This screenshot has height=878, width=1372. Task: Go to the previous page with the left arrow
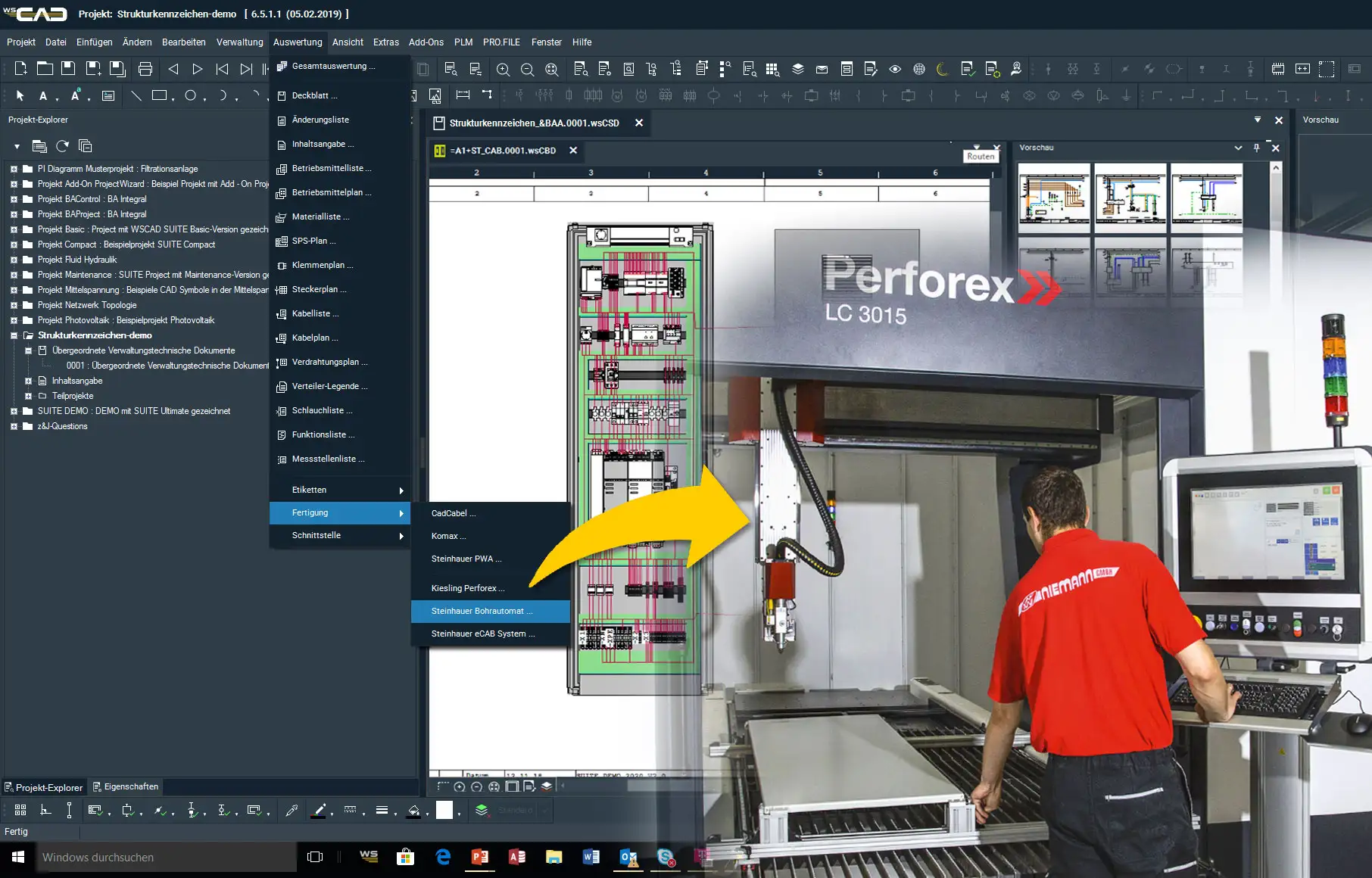173,70
